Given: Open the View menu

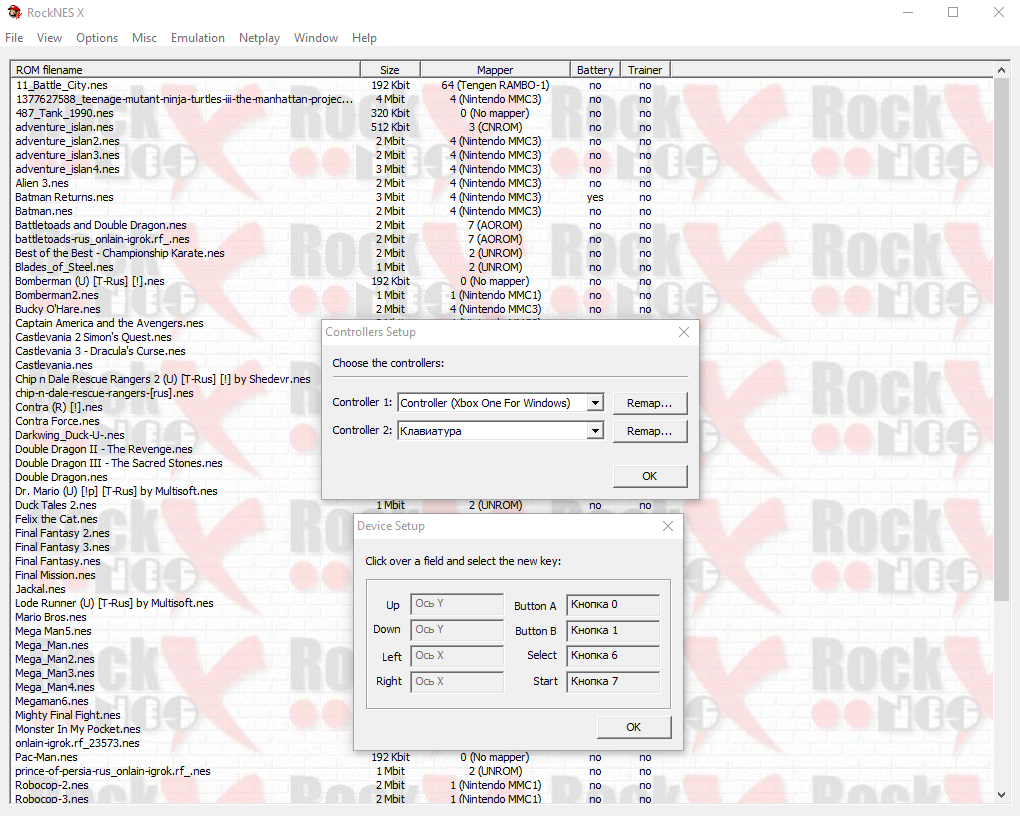Looking at the screenshot, I should pos(49,38).
